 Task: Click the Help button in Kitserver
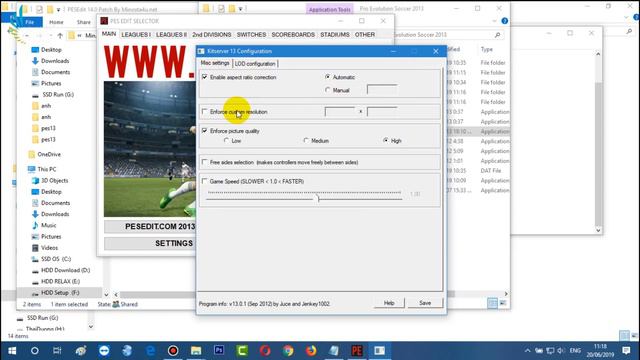tap(389, 303)
